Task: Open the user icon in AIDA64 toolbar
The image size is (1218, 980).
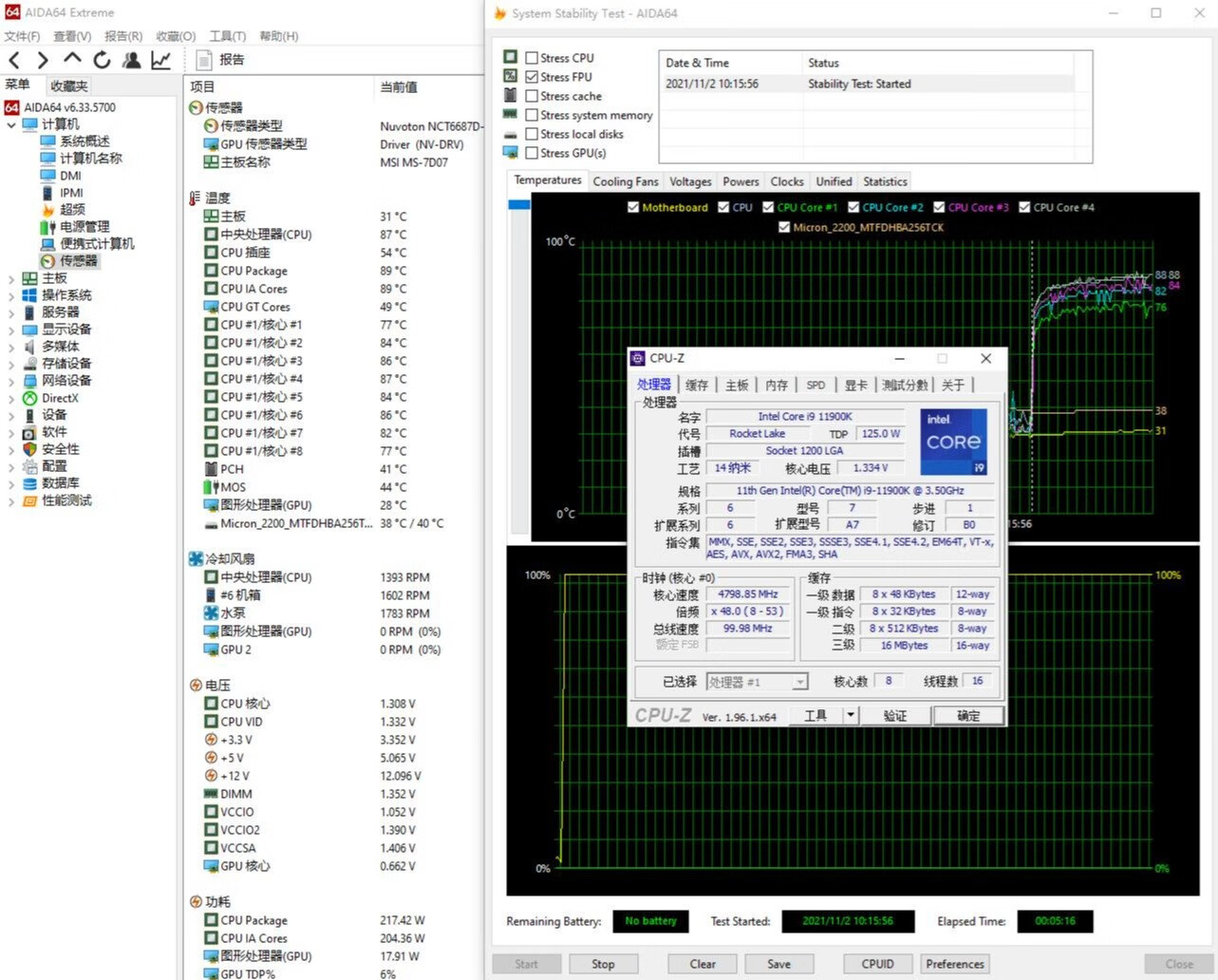Action: pyautogui.click(x=131, y=60)
